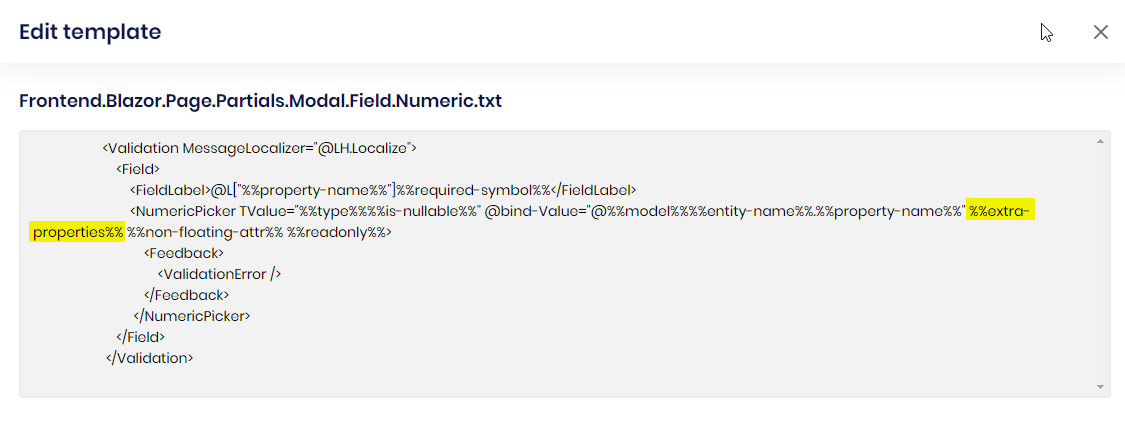
Task: Click the scroll down arrow in template editor
Action: point(1101,386)
